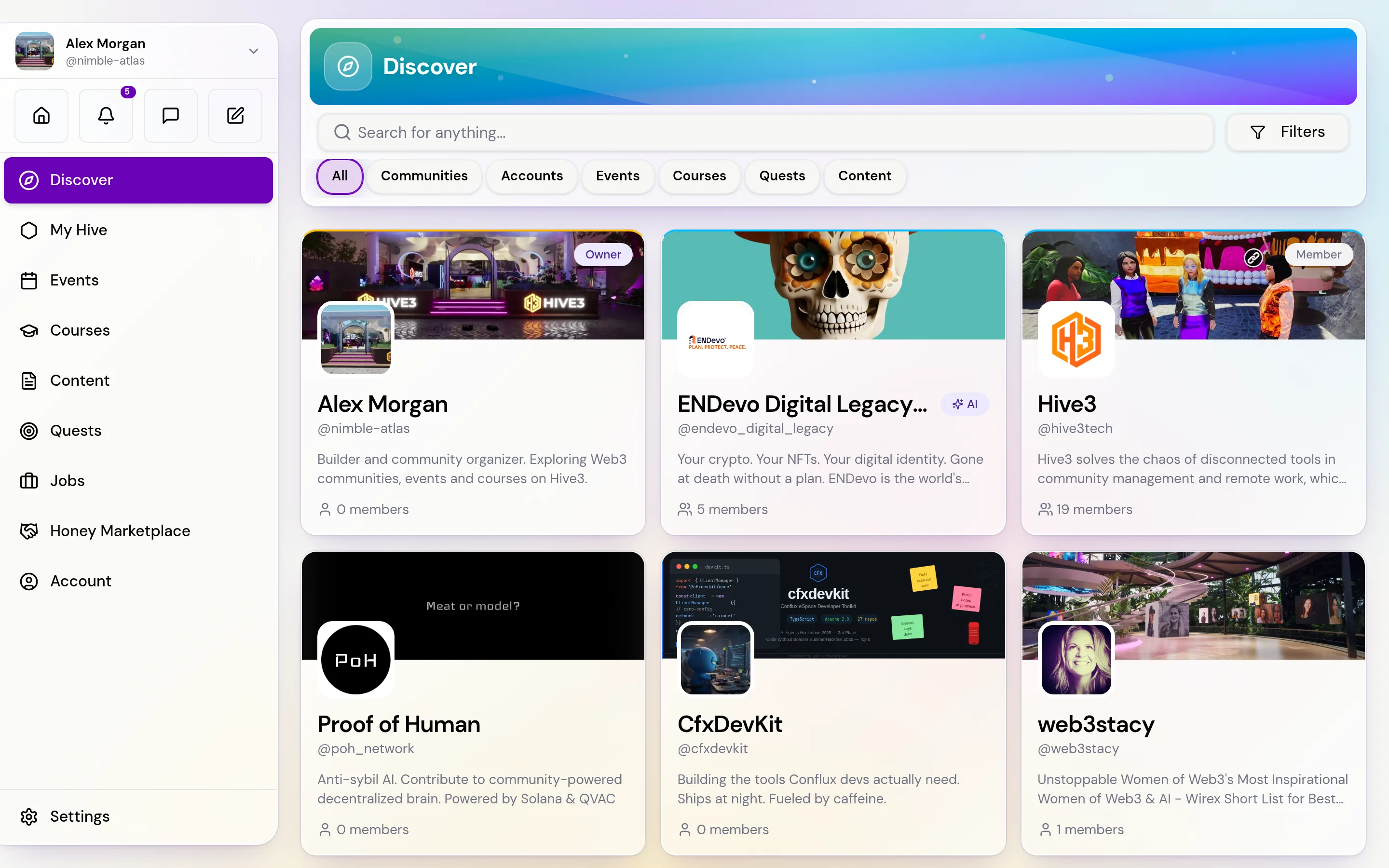
Task: Click the Quests target icon
Action: (x=29, y=431)
